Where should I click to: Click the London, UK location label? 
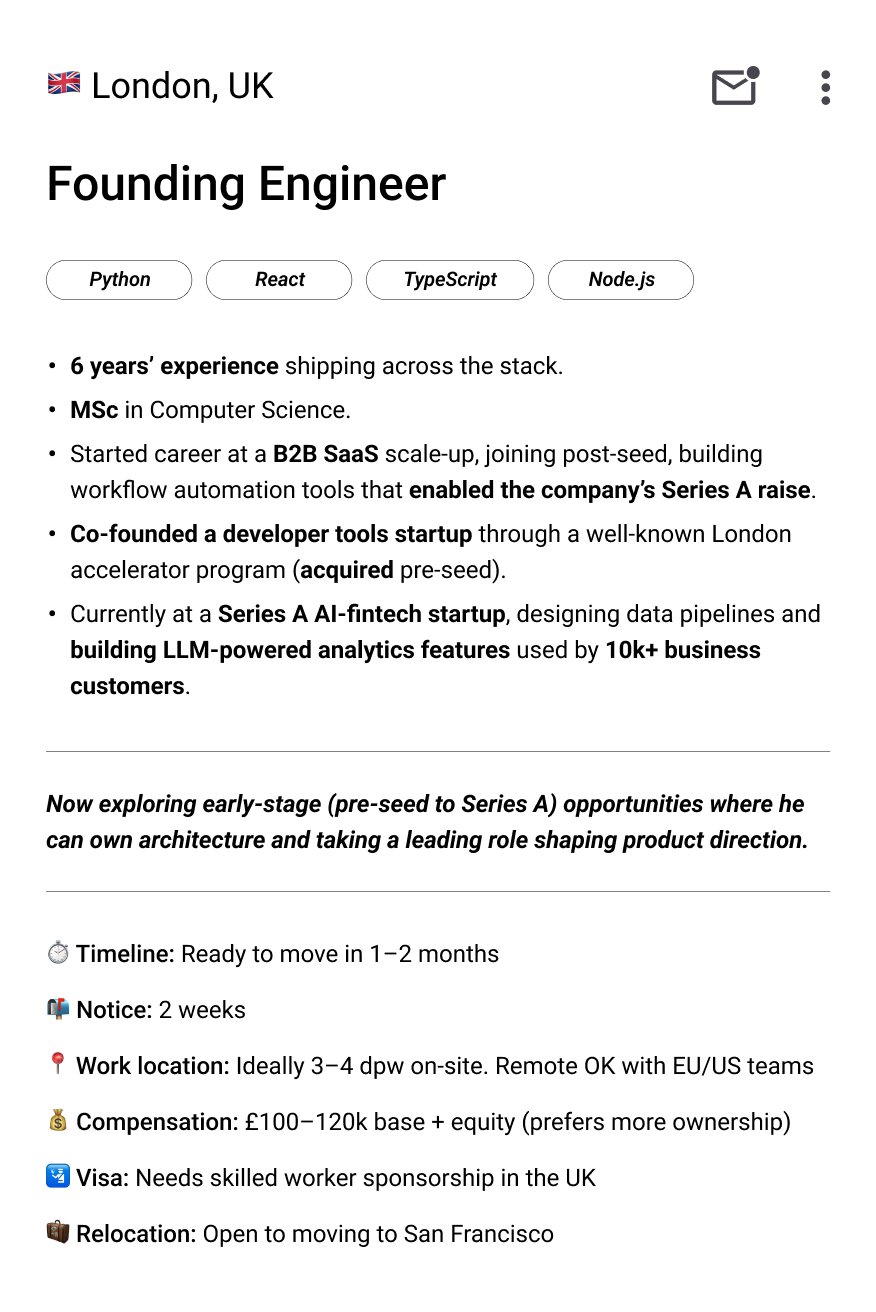coord(182,86)
